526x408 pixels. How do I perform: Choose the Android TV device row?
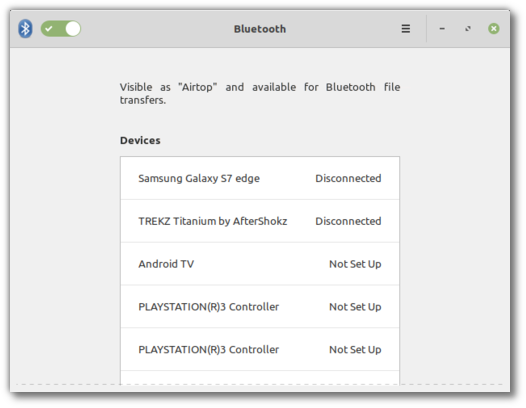pyautogui.click(x=260, y=264)
